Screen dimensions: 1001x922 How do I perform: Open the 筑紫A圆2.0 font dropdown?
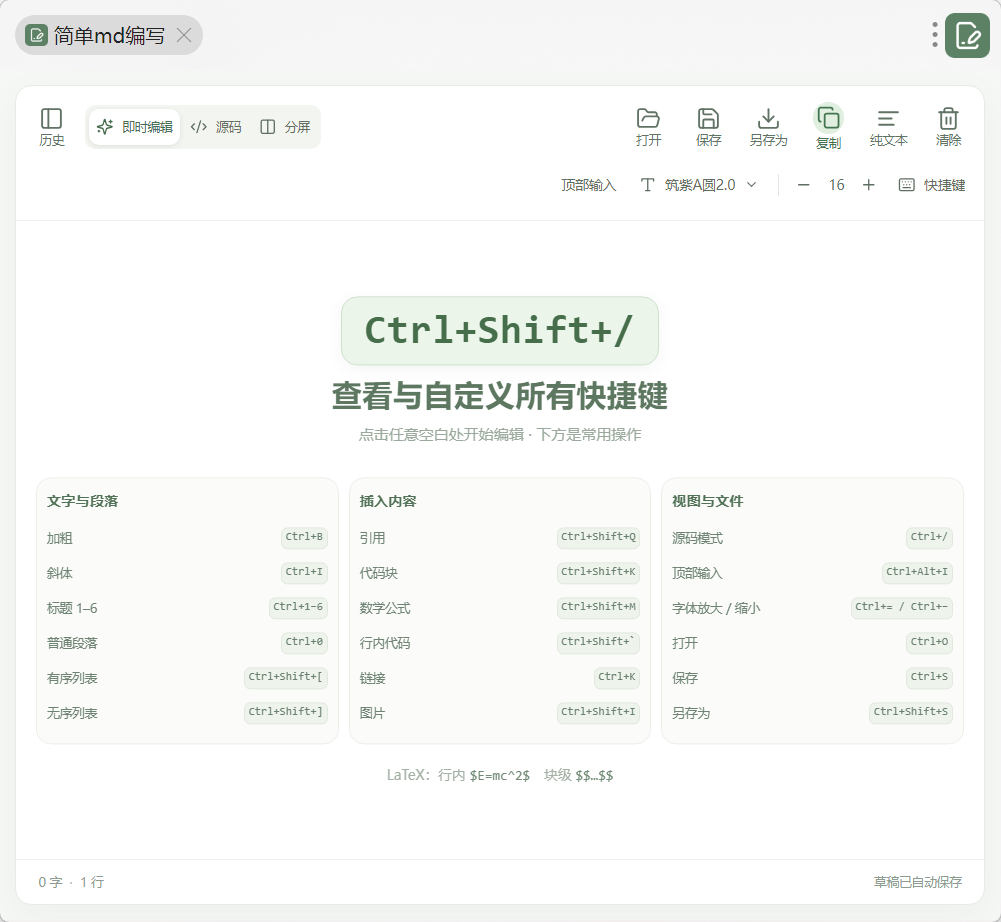pos(699,185)
